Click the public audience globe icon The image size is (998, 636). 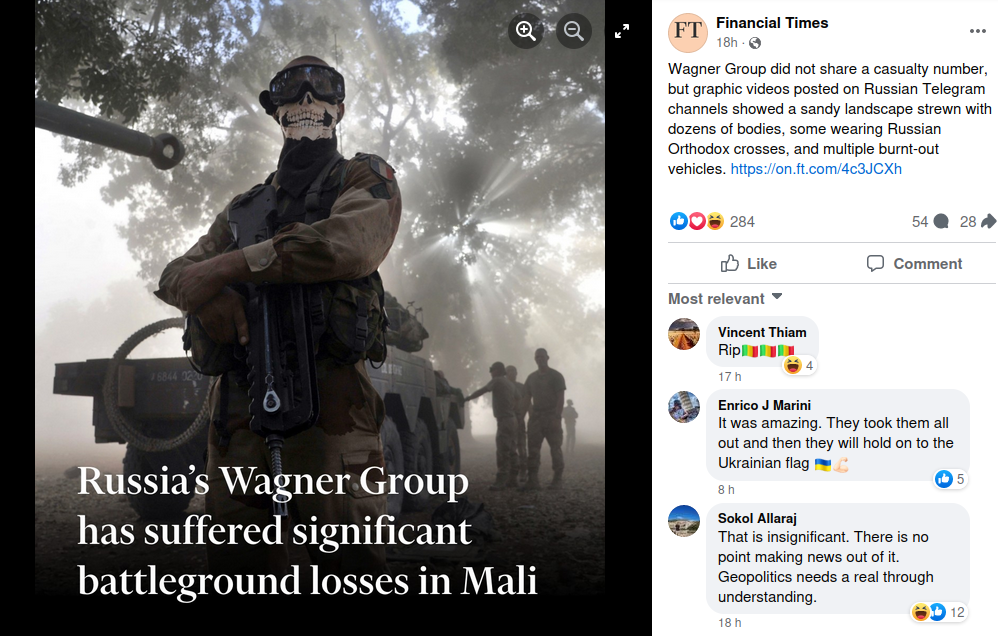(755, 43)
